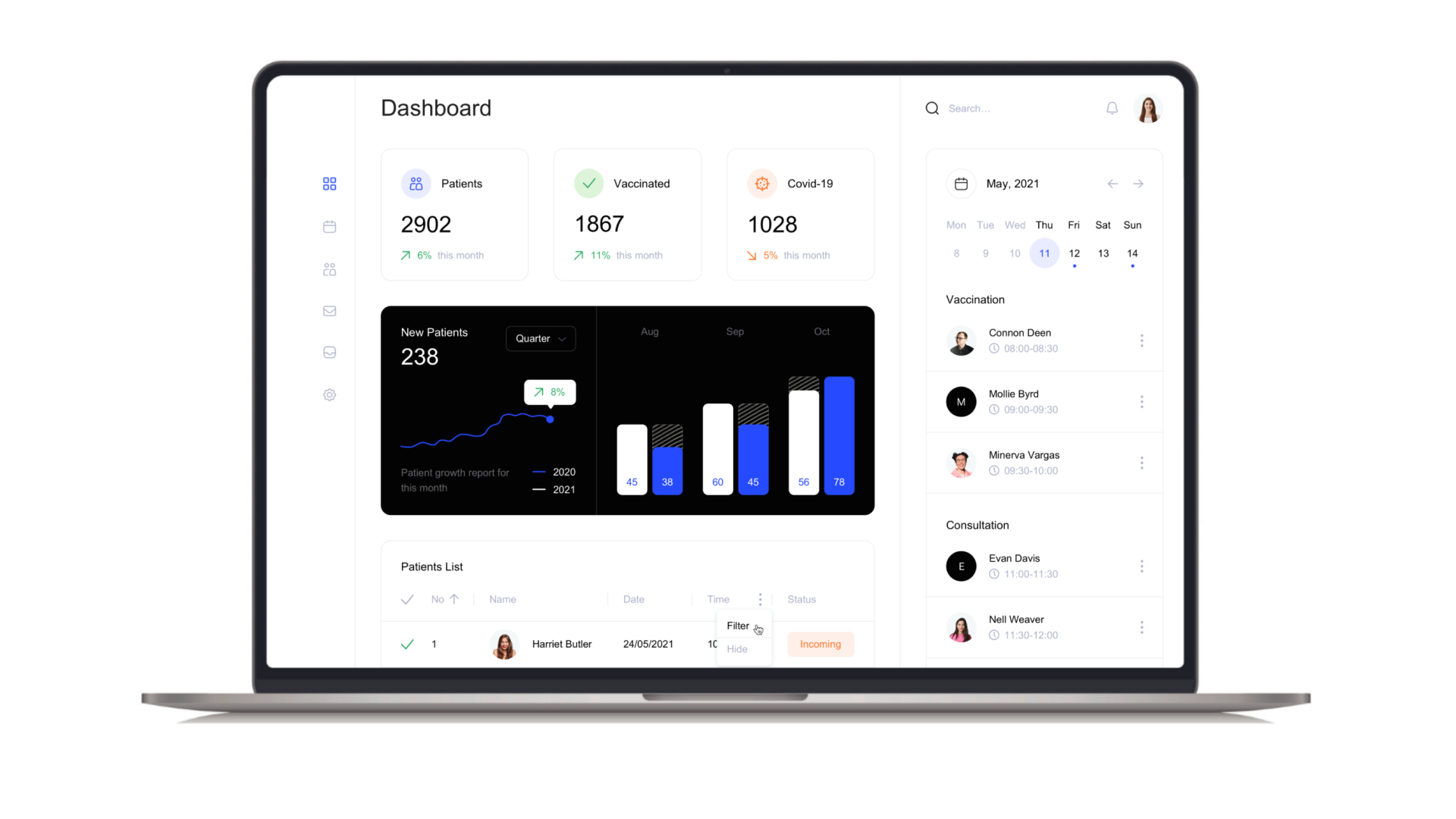Navigate to next month using forward arrow
Screen dimensions: 1456x819
[1138, 183]
